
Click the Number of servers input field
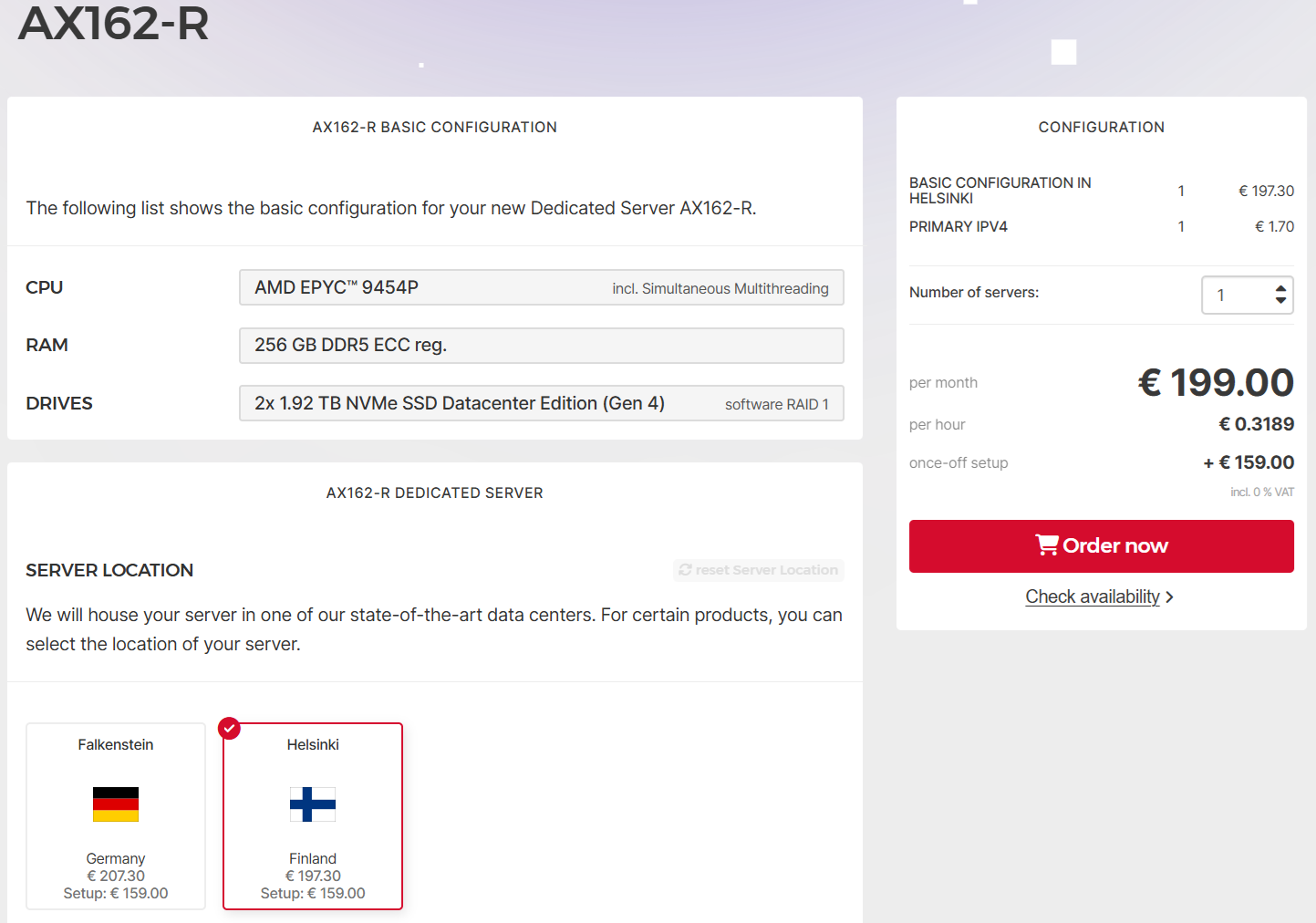coord(1248,295)
